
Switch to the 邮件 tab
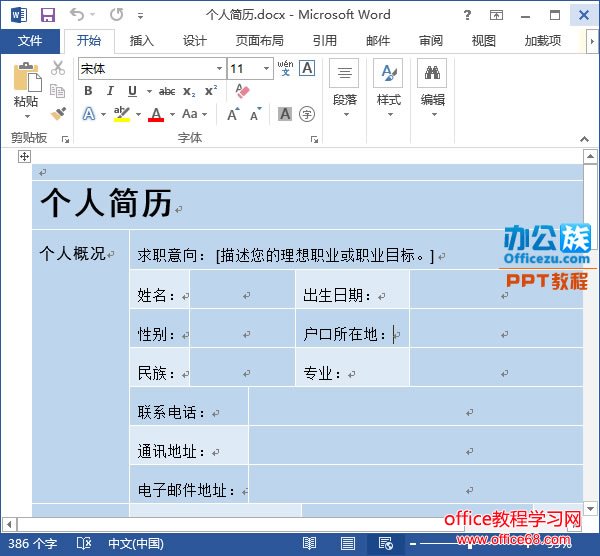[378, 41]
